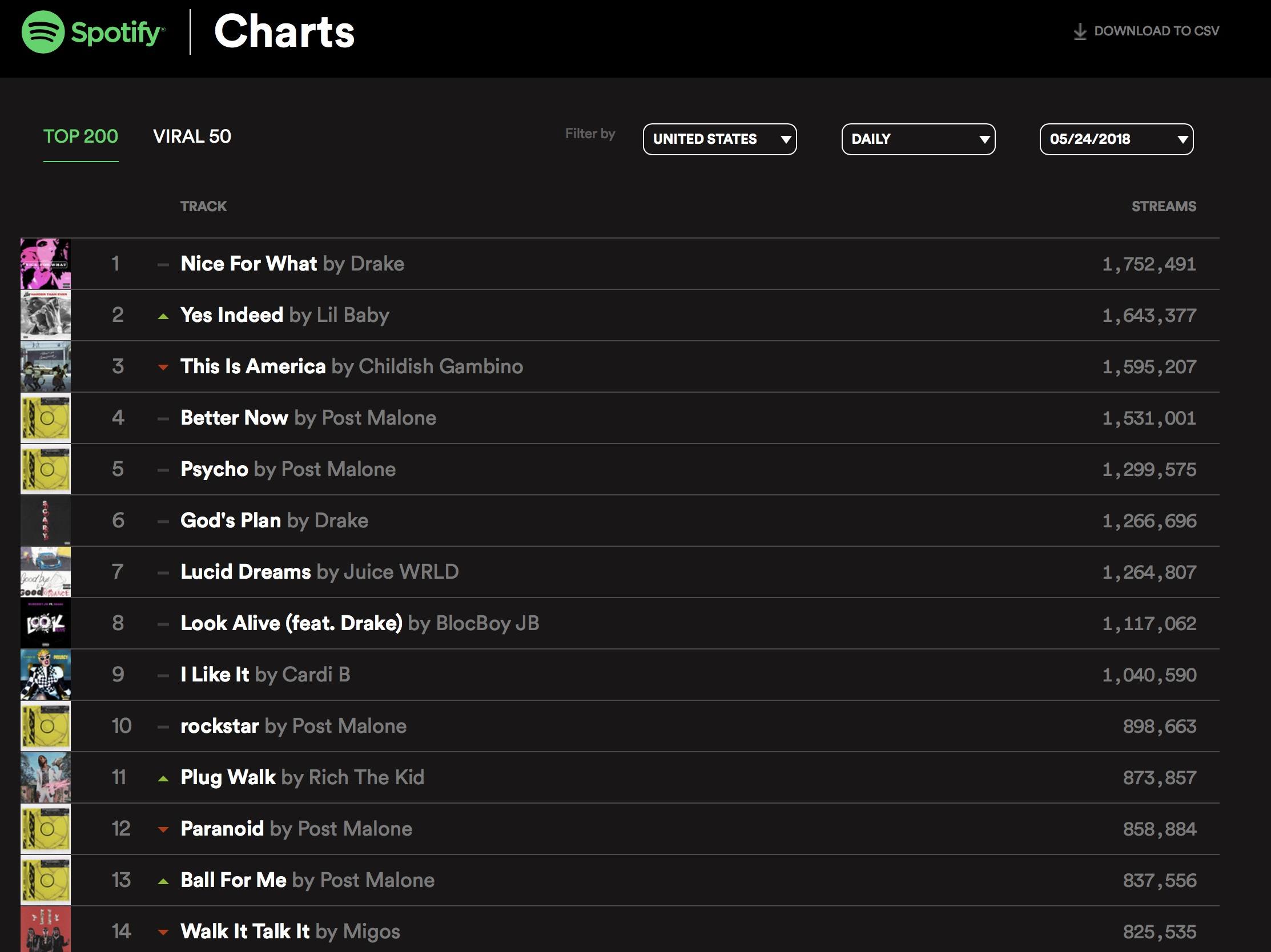Open the Nice For What track link
The height and width of the screenshot is (952, 1271).
(x=249, y=264)
